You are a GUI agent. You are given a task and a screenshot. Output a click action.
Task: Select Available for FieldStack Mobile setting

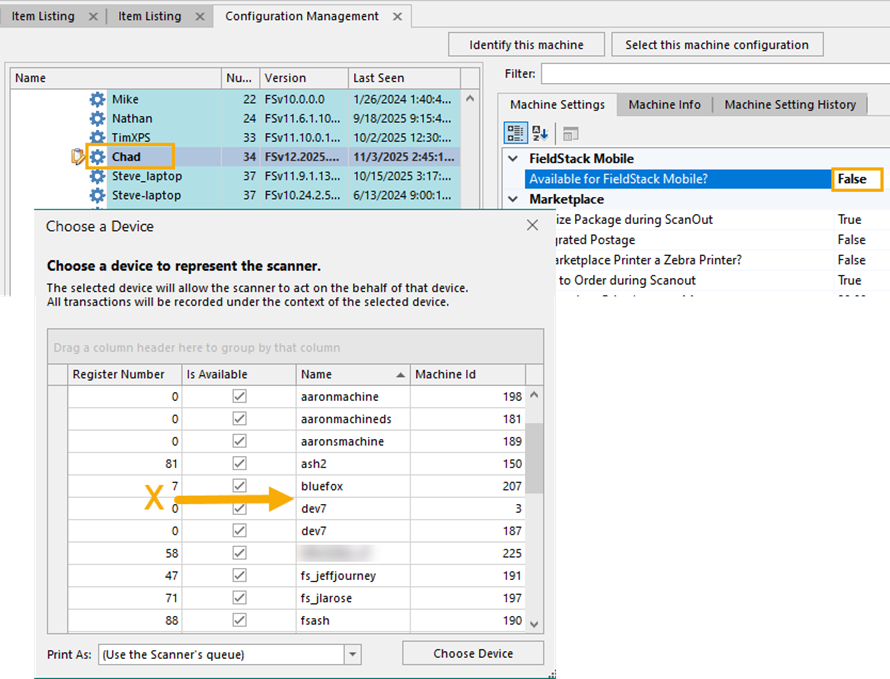tap(678, 179)
